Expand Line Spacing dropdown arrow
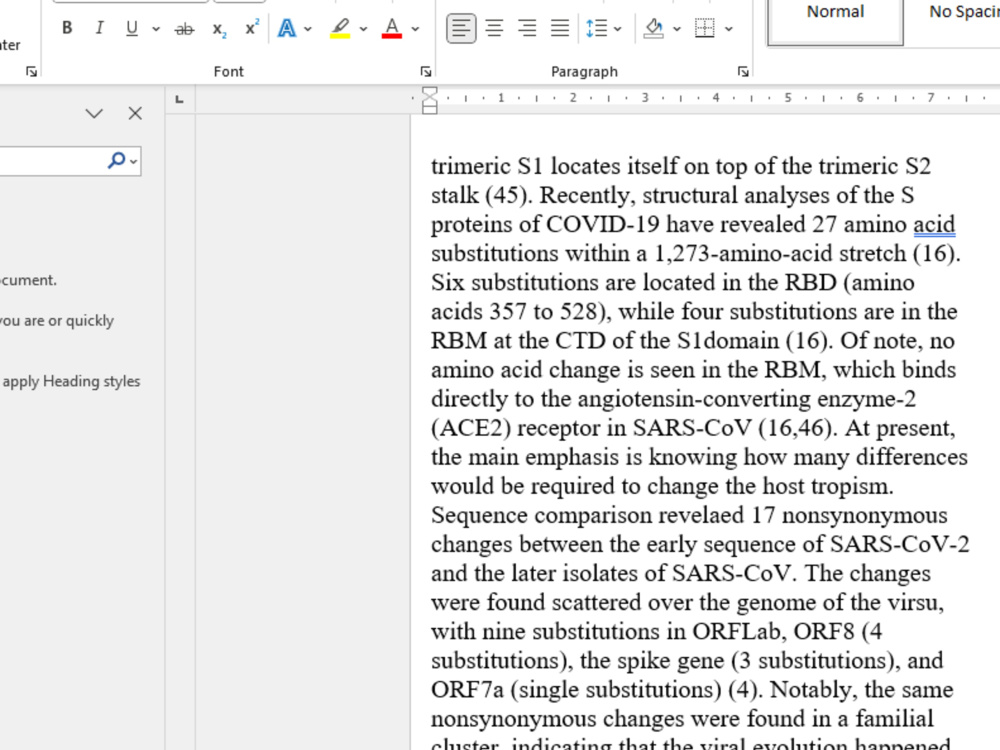This screenshot has height=750, width=1000. click(x=617, y=29)
